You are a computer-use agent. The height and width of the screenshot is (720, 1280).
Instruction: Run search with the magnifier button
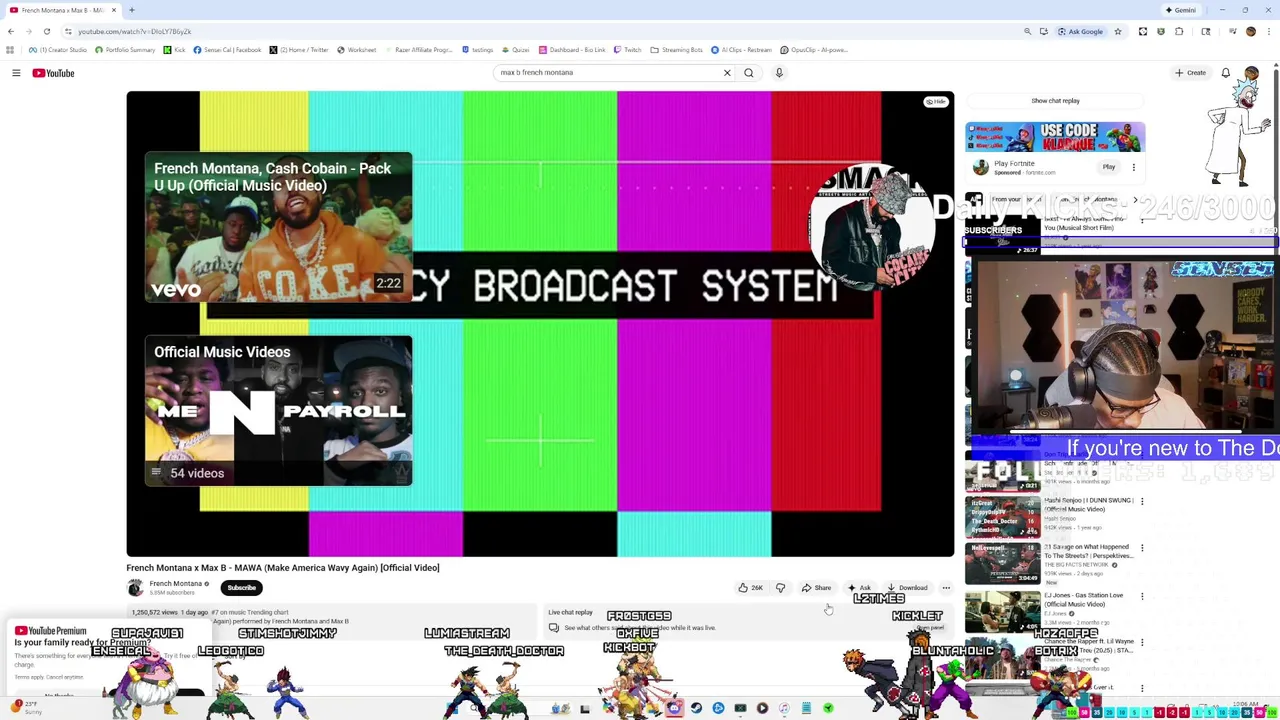[x=748, y=73]
